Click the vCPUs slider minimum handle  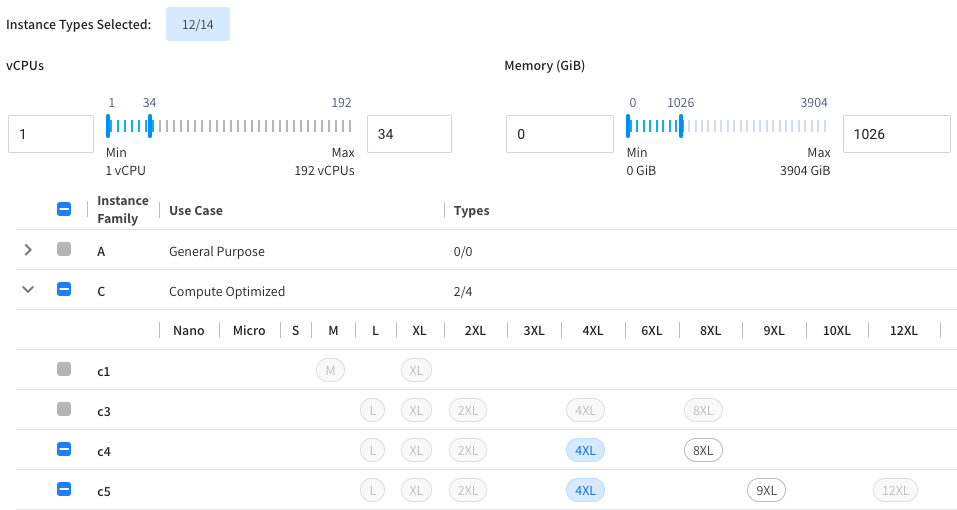pyautogui.click(x=109, y=125)
